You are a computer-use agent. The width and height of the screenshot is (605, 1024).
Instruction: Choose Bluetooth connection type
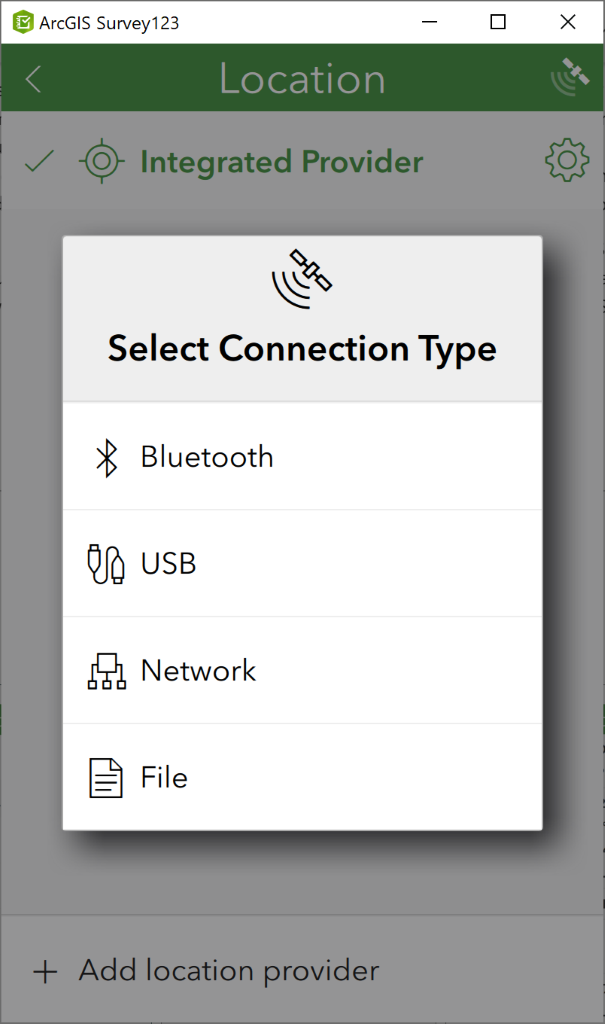pos(302,456)
